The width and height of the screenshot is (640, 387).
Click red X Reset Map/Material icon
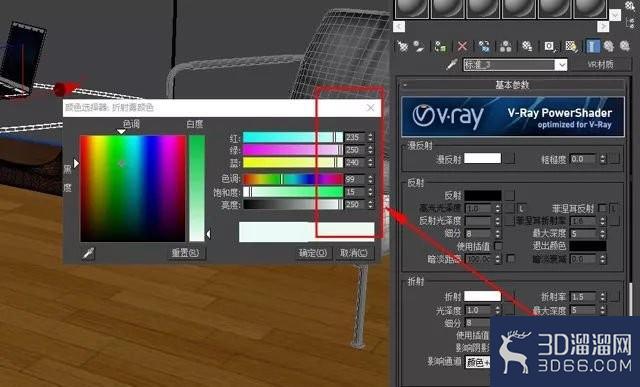(462, 46)
